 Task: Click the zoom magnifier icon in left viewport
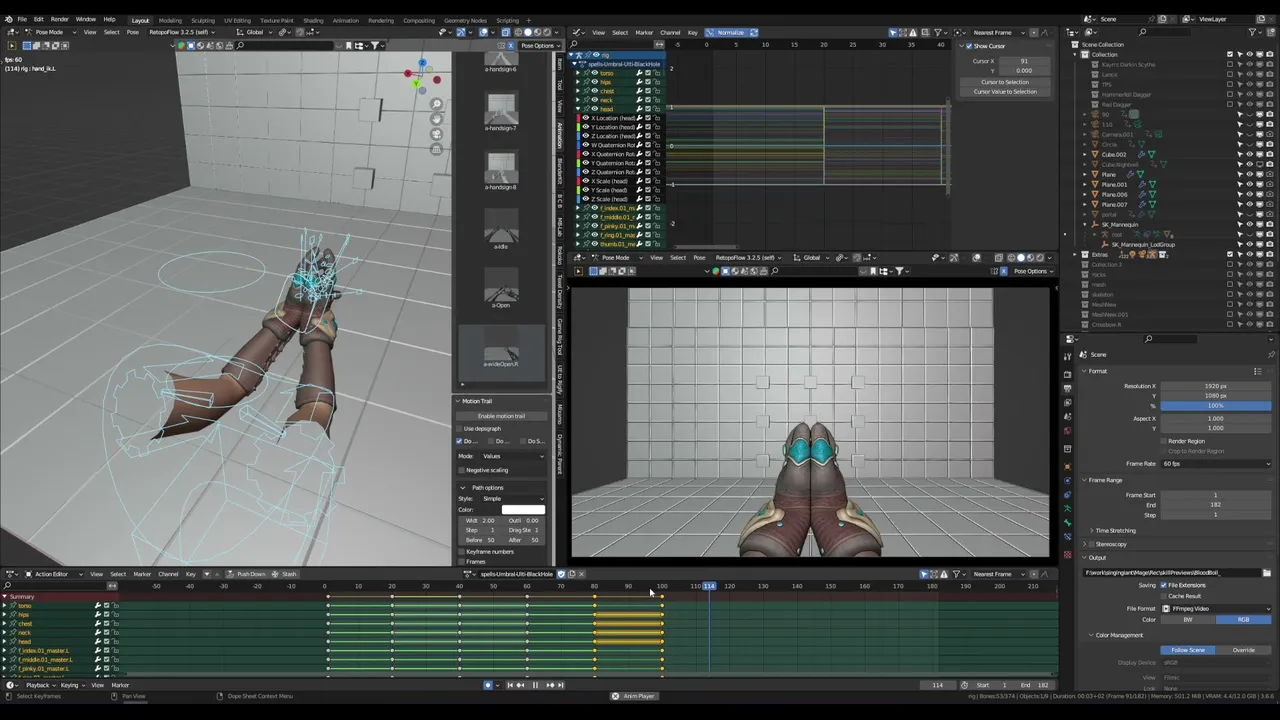[437, 104]
